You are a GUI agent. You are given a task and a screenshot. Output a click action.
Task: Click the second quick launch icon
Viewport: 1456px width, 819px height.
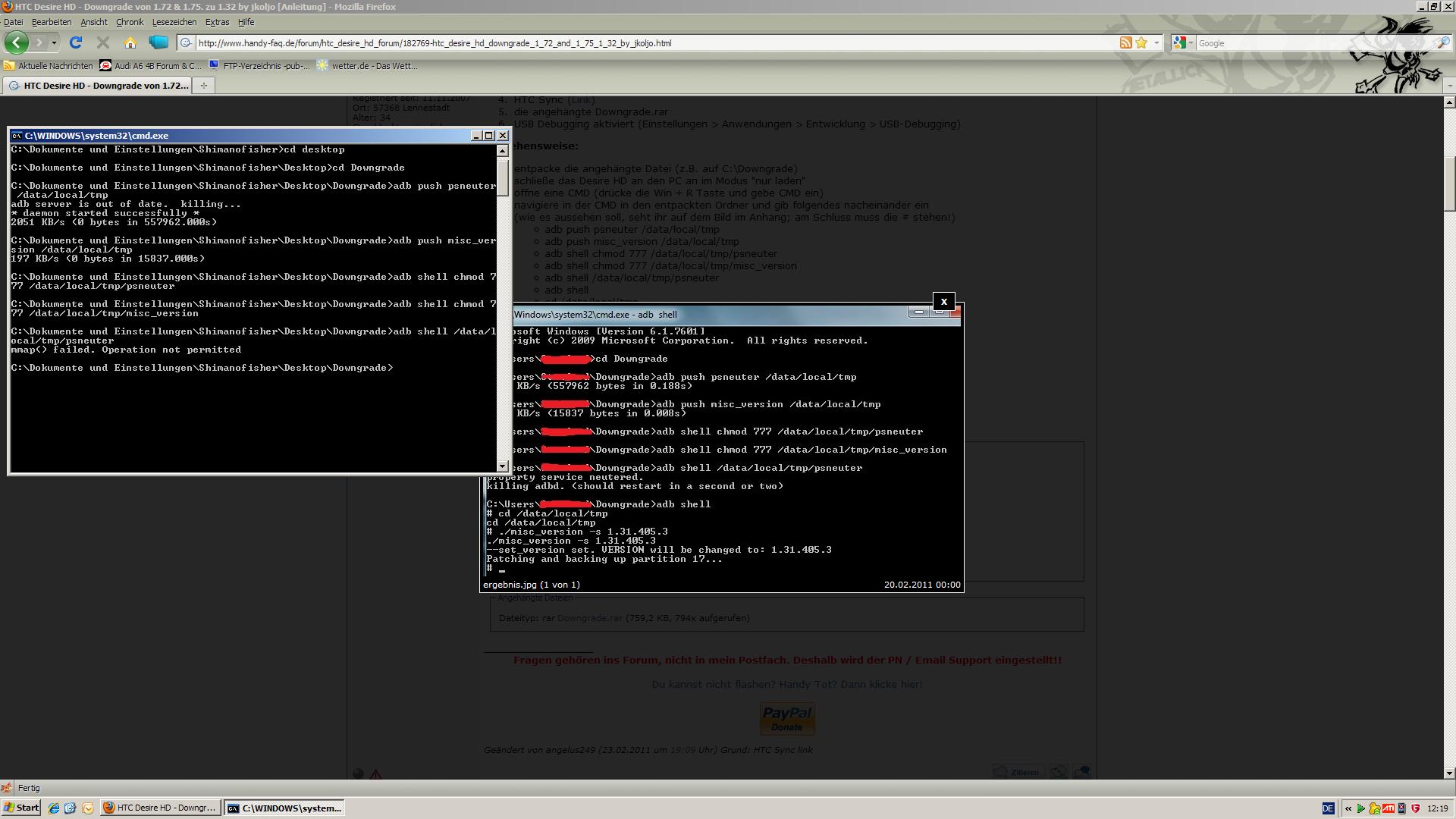71,808
